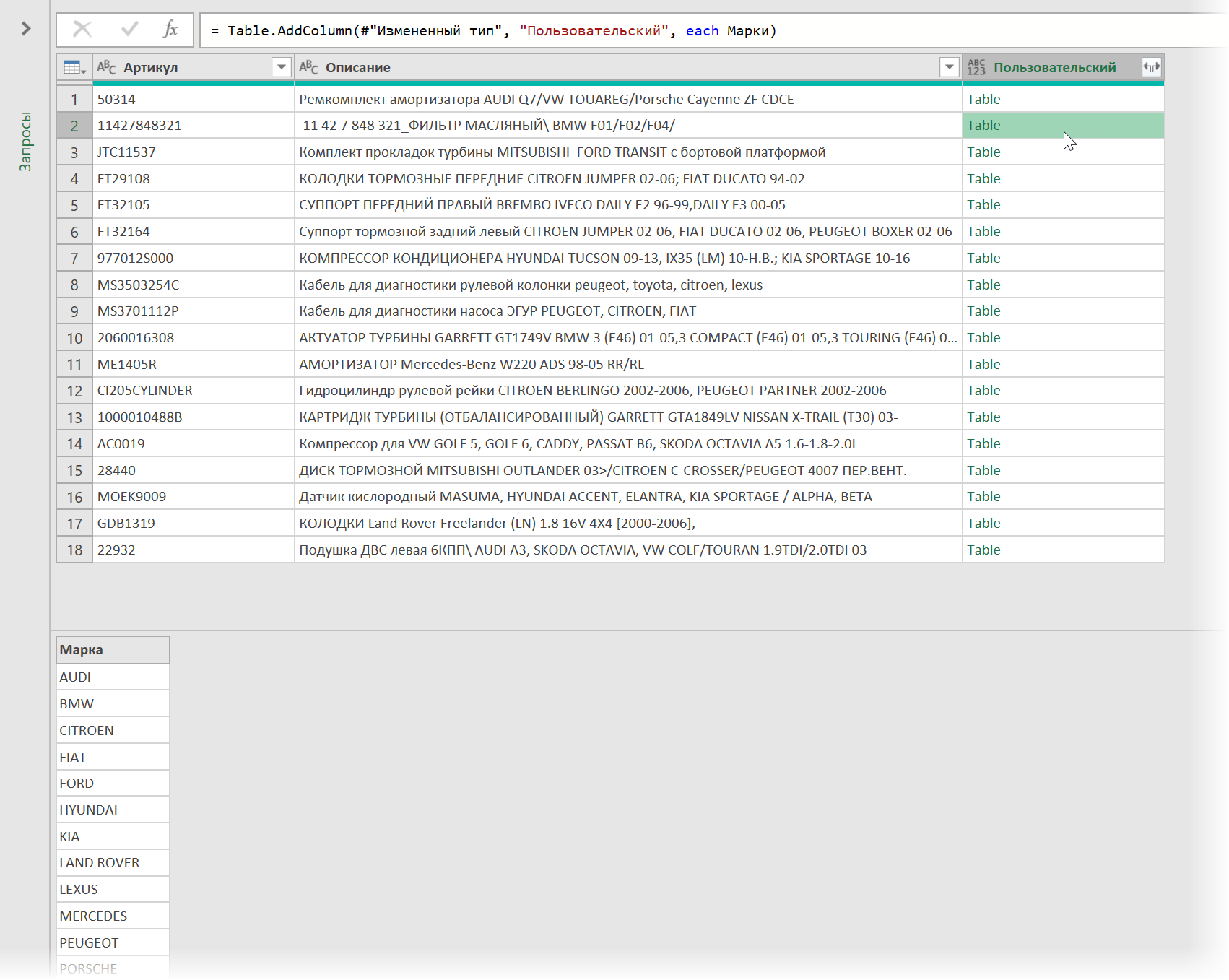Click into the formula bar text
The width and height of the screenshot is (1229, 980).
(493, 30)
